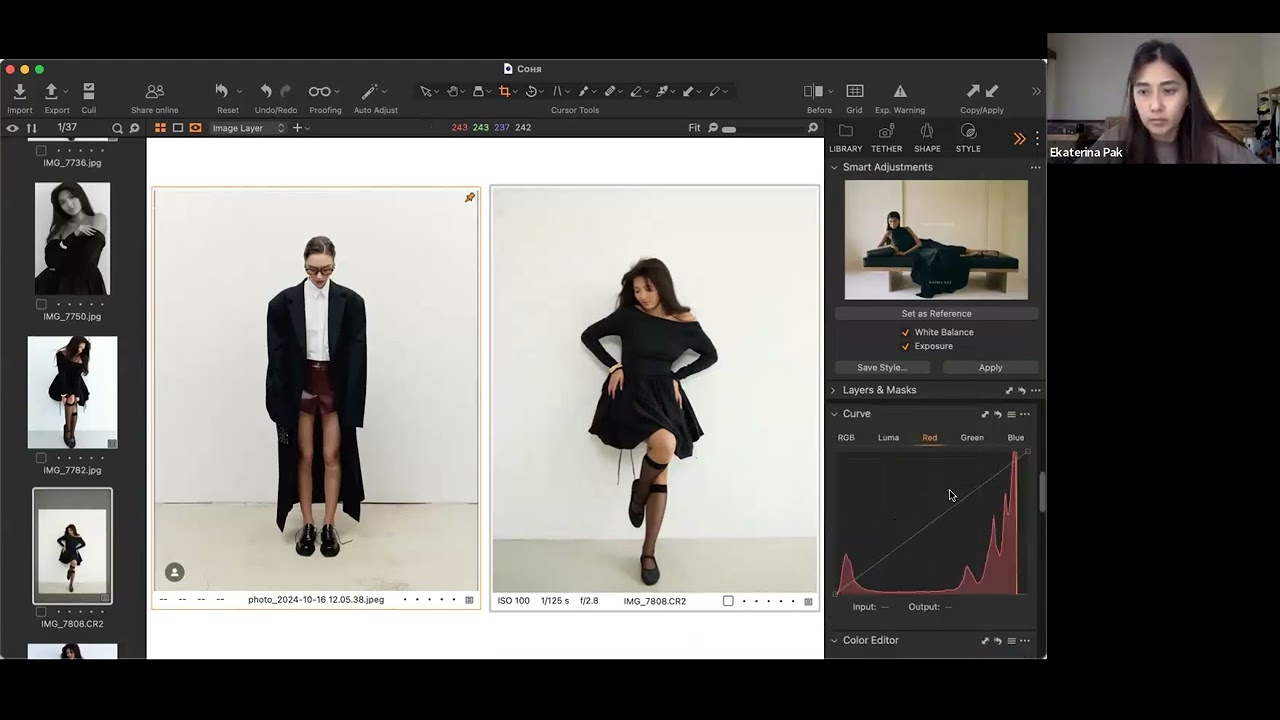Image resolution: width=1280 pixels, height=720 pixels.
Task: Tick checkbox above IMG_7808.CR2 filename in browser
Action: (x=41, y=611)
